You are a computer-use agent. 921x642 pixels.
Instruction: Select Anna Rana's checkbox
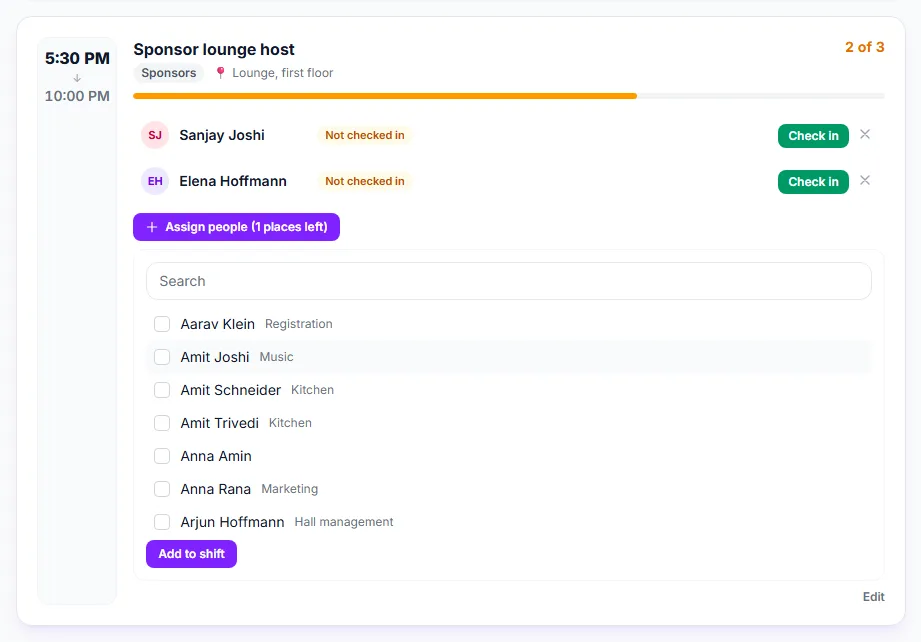(x=162, y=489)
